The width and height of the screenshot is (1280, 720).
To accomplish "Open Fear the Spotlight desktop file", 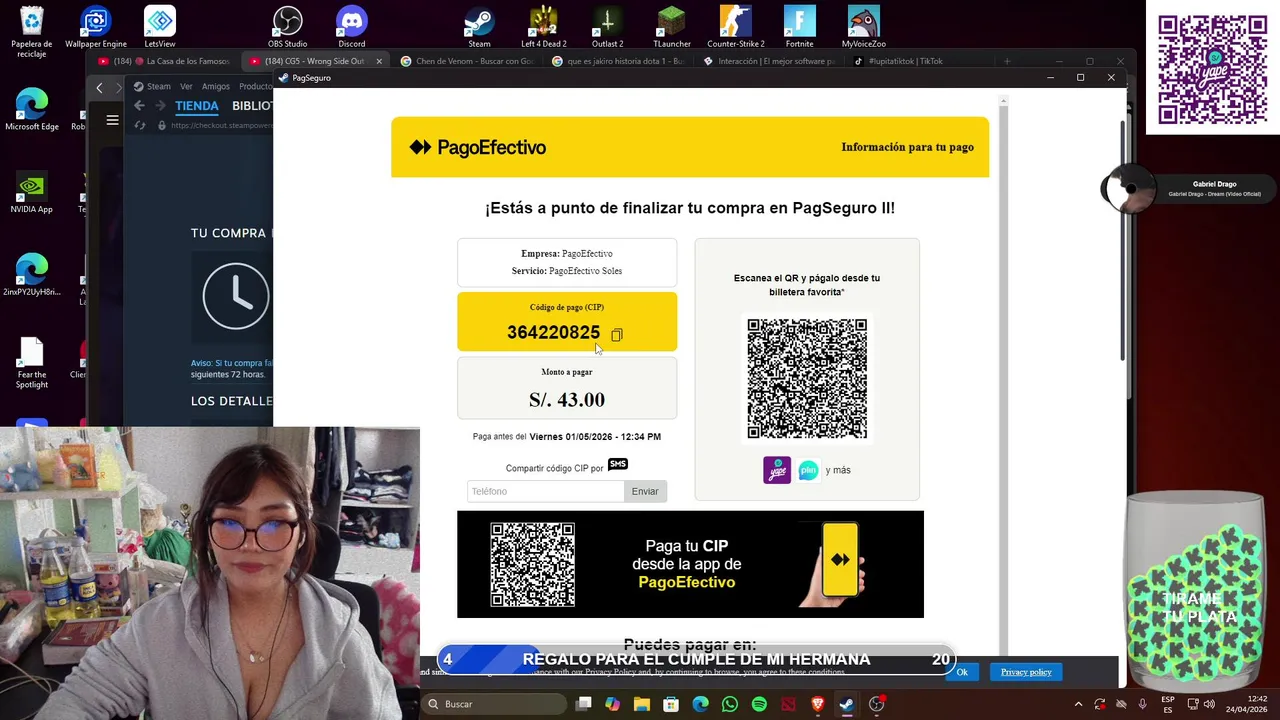I will (32, 364).
